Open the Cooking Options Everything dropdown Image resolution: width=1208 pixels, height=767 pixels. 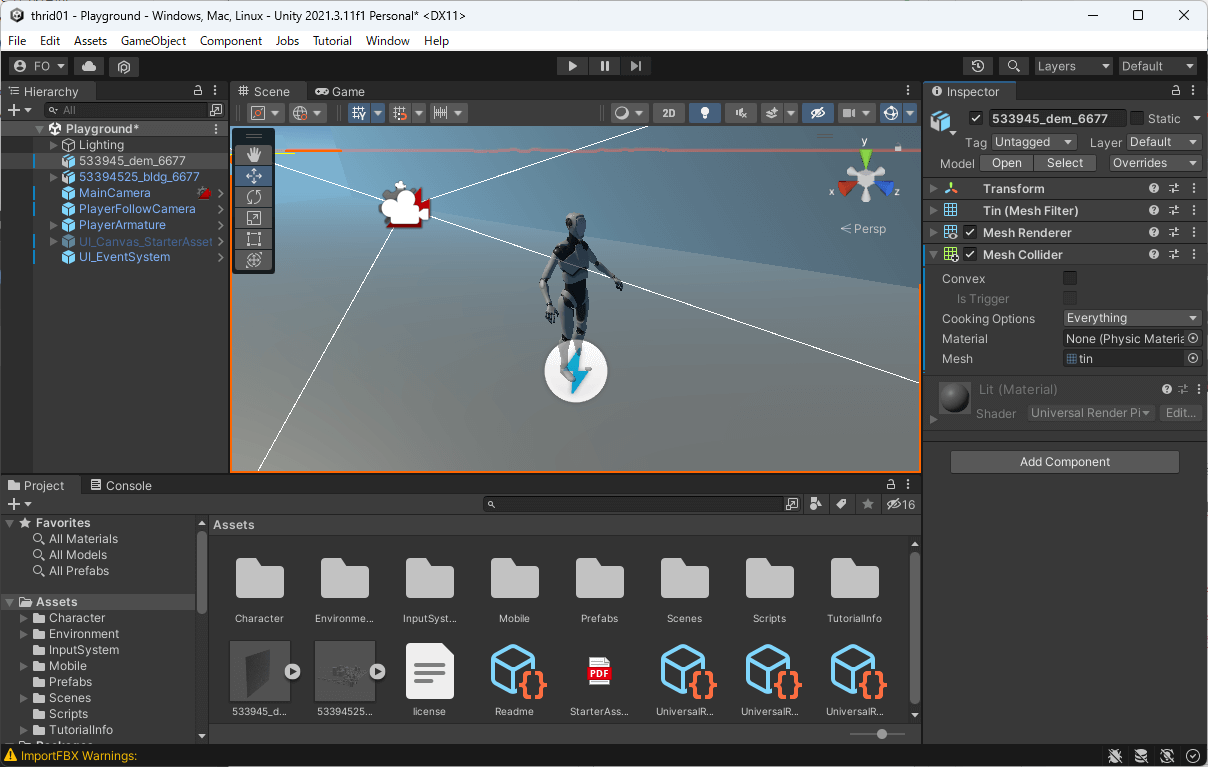click(1132, 318)
